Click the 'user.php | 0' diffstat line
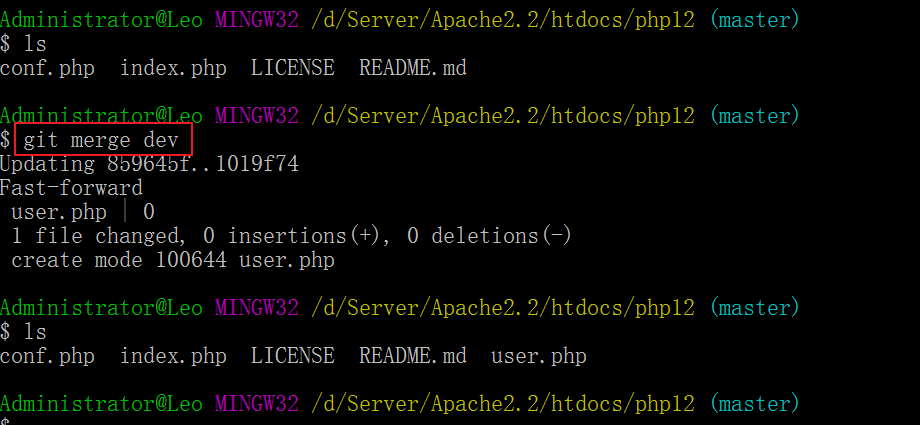 pos(82,212)
